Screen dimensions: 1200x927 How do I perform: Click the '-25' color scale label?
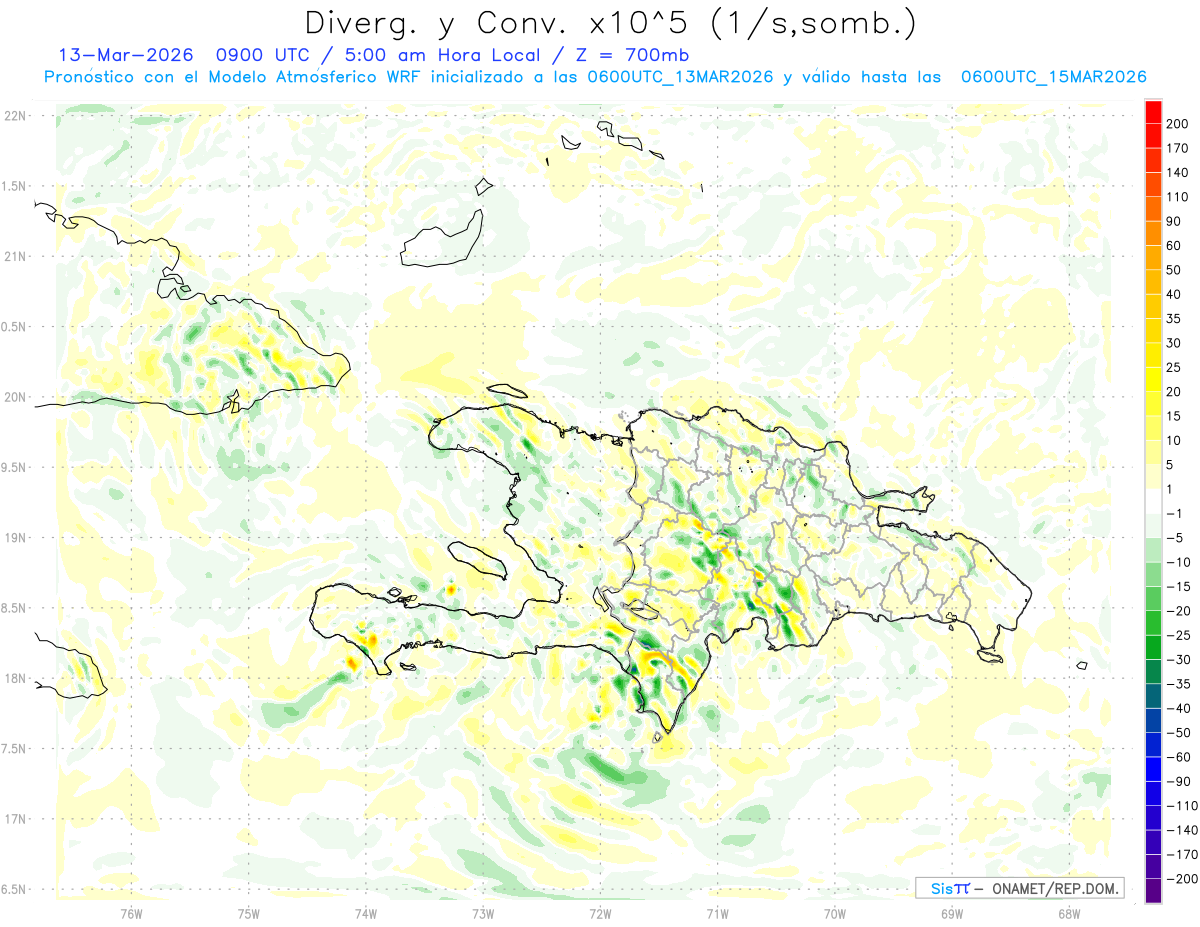coord(1180,635)
